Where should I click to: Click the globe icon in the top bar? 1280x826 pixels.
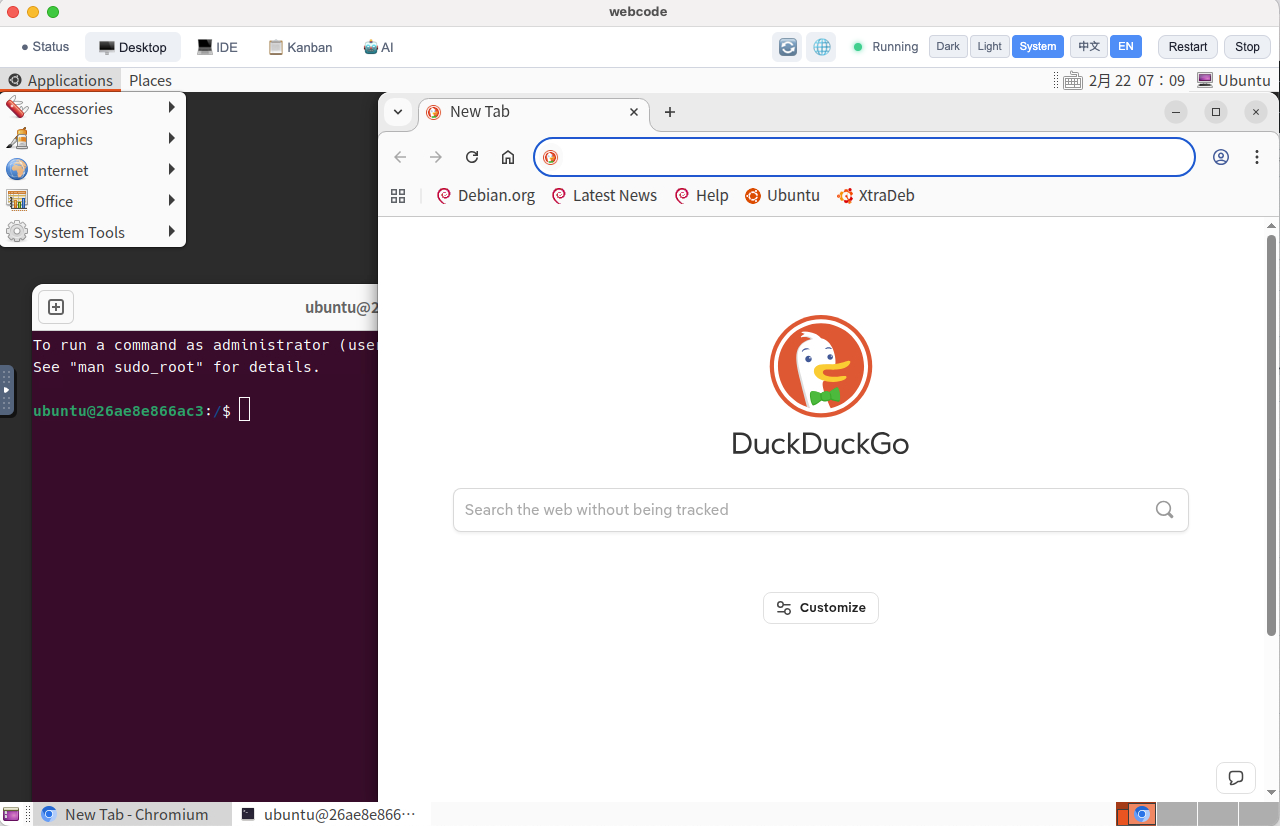821,46
